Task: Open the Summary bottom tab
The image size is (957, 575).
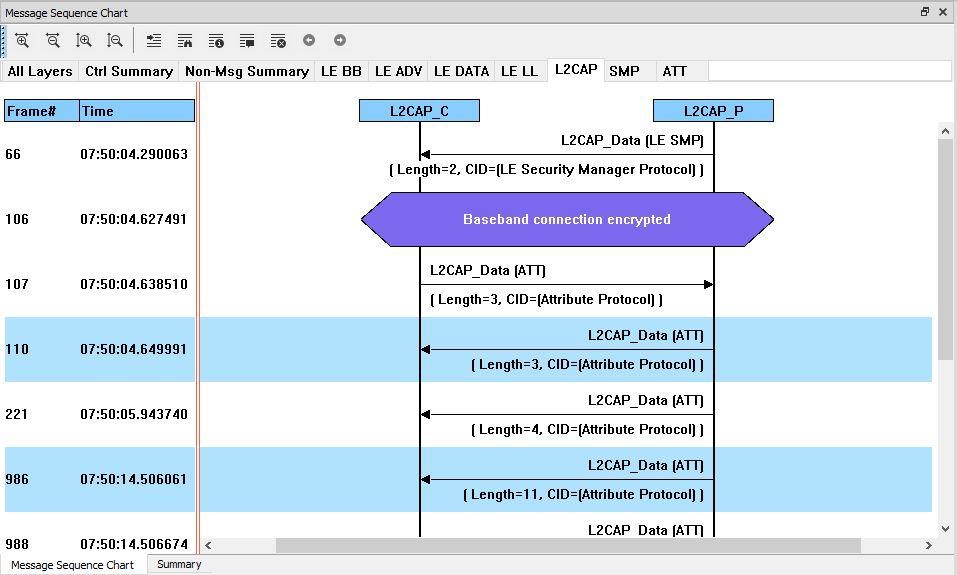Action: coord(179,564)
